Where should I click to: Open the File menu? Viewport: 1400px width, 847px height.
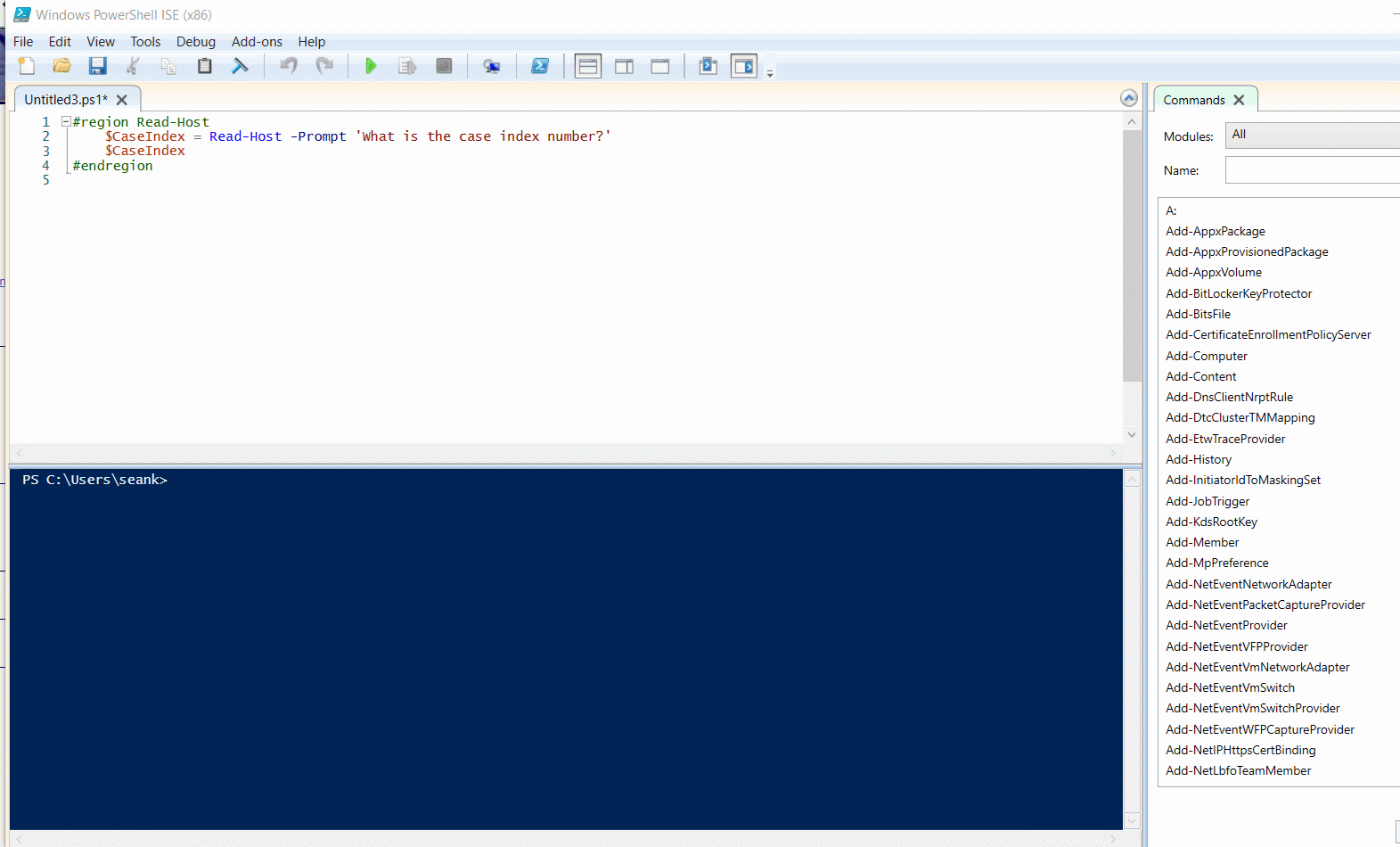23,42
